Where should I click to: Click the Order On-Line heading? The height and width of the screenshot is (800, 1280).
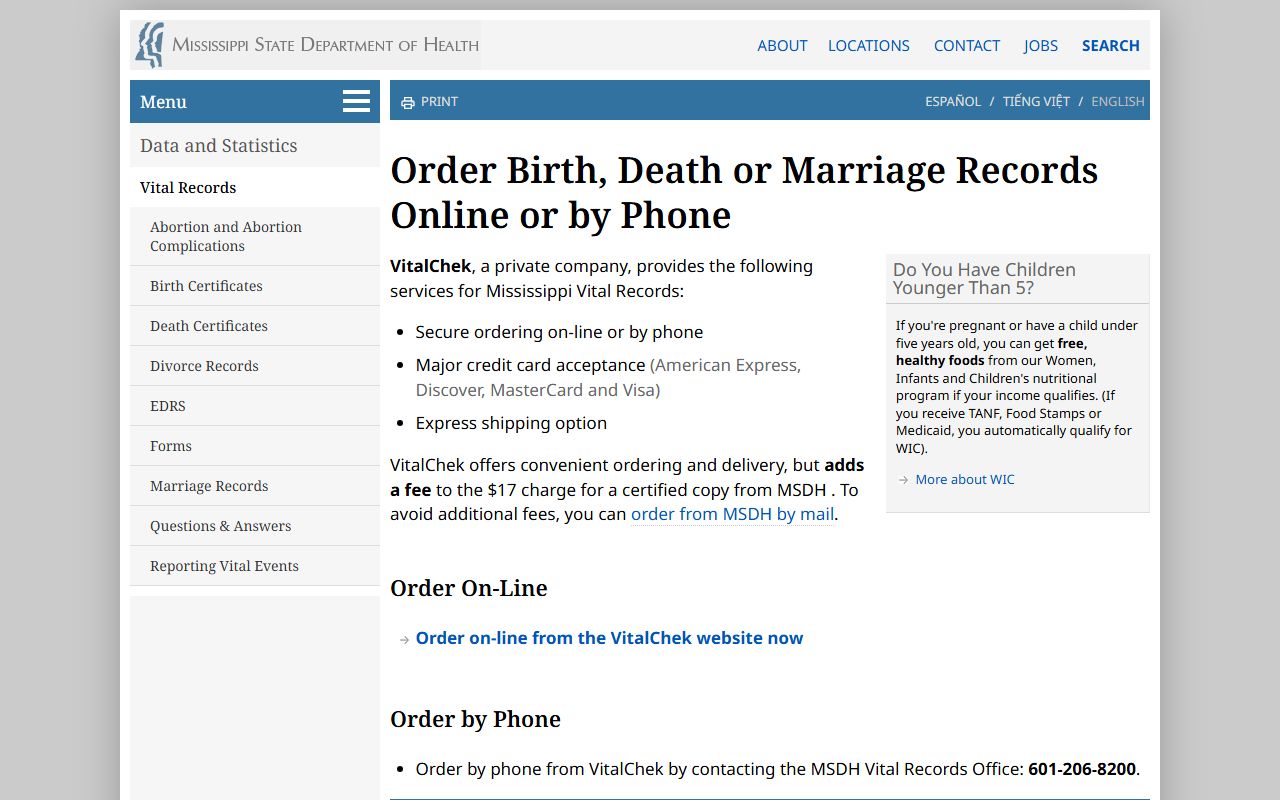[x=469, y=588]
